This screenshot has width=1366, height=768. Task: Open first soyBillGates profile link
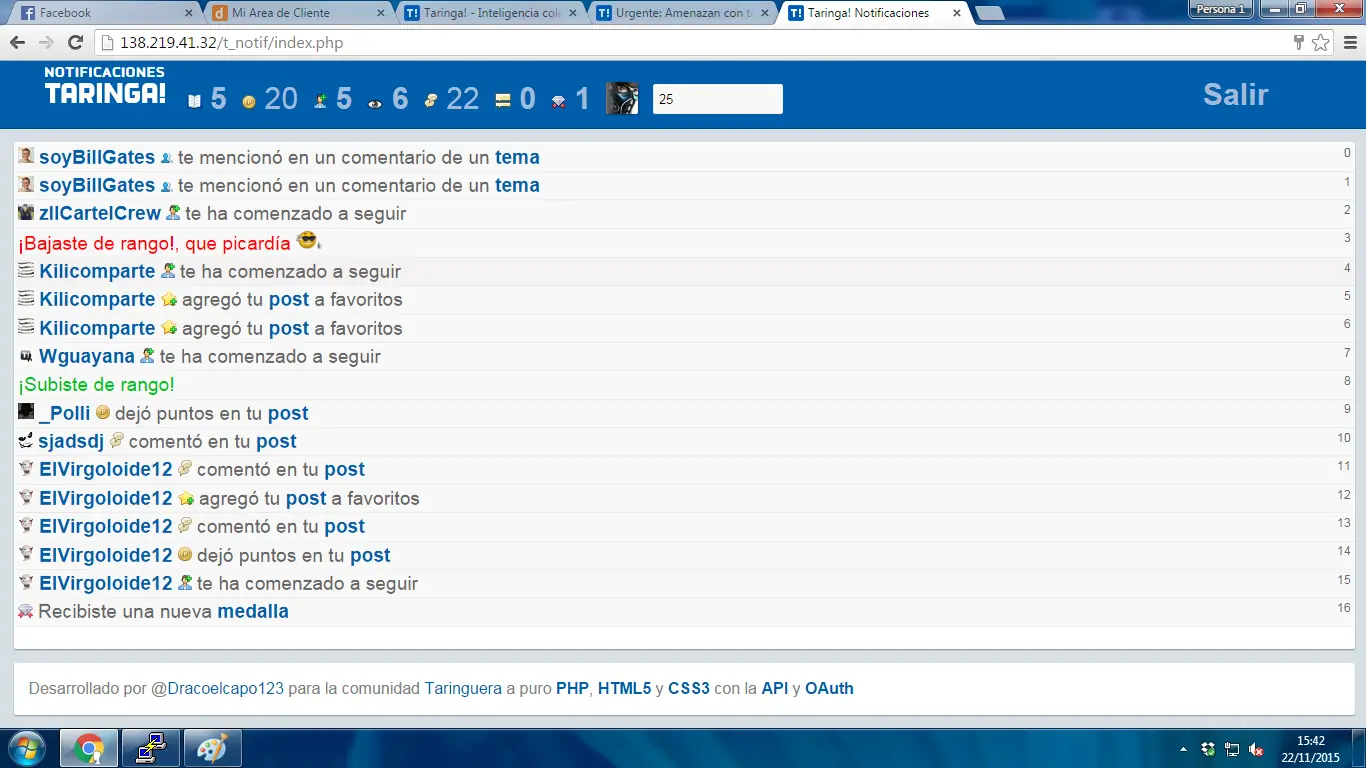pyautogui.click(x=97, y=157)
